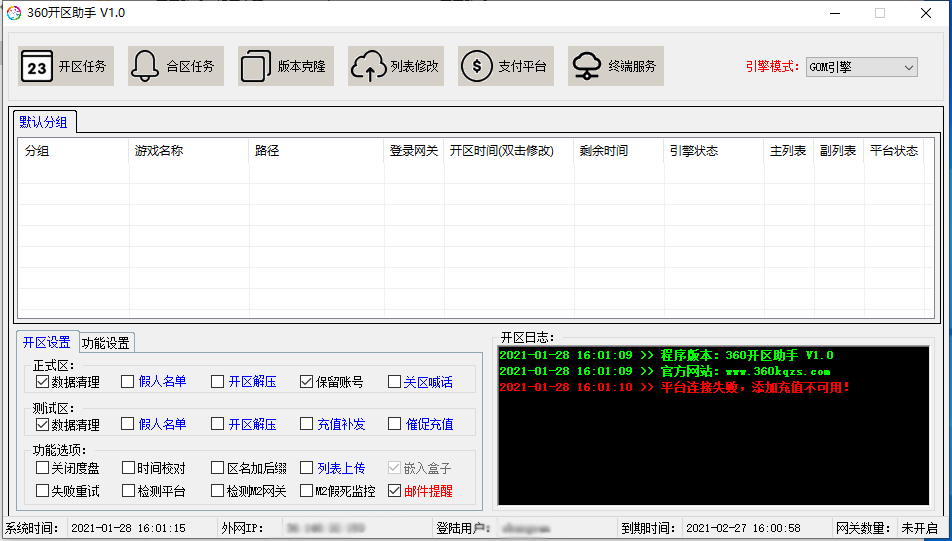952x541 pixels.
Task: Minimize the 360开区助手 window
Action: click(x=835, y=13)
